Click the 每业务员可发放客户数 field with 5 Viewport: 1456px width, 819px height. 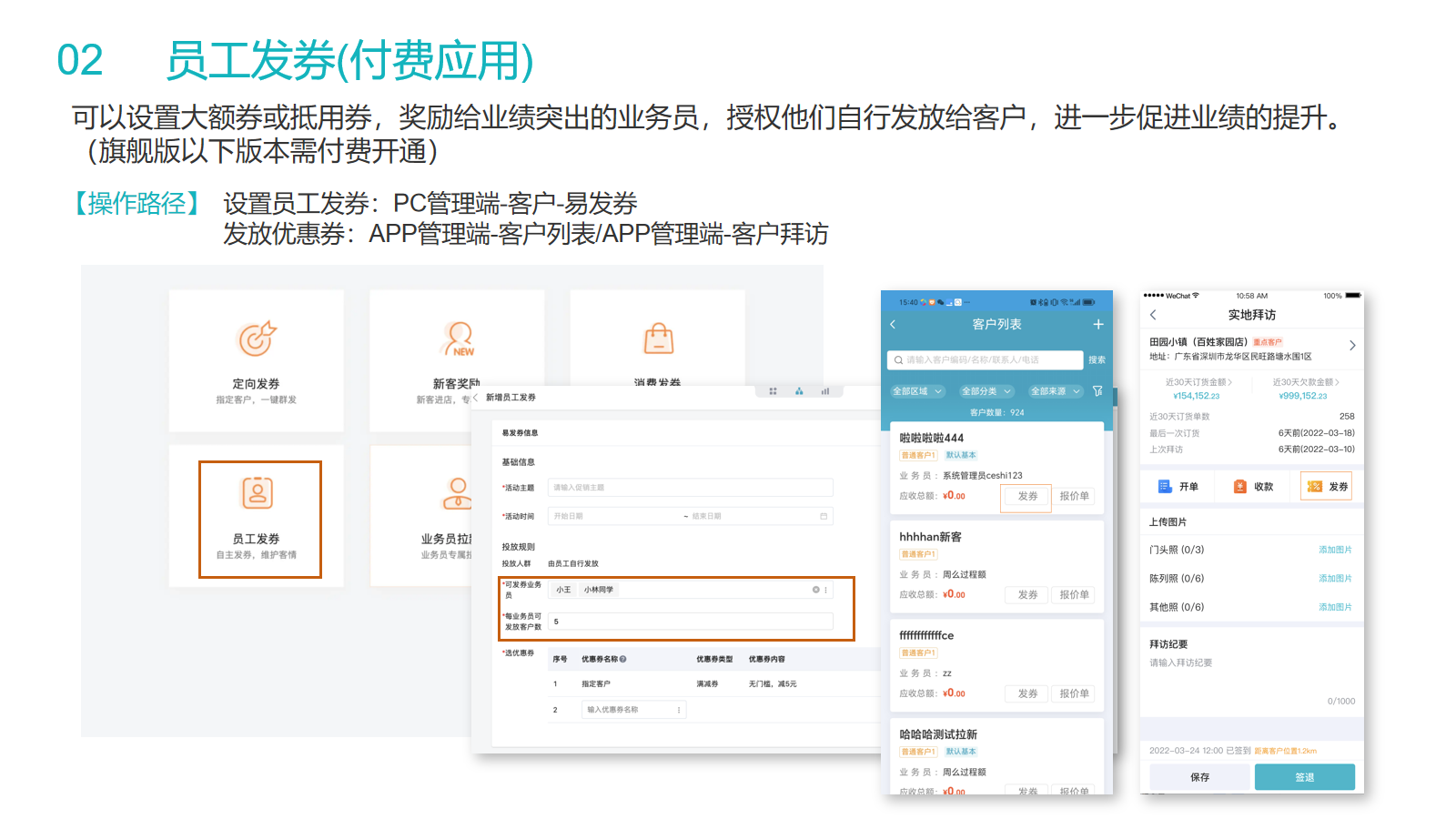pos(690,622)
